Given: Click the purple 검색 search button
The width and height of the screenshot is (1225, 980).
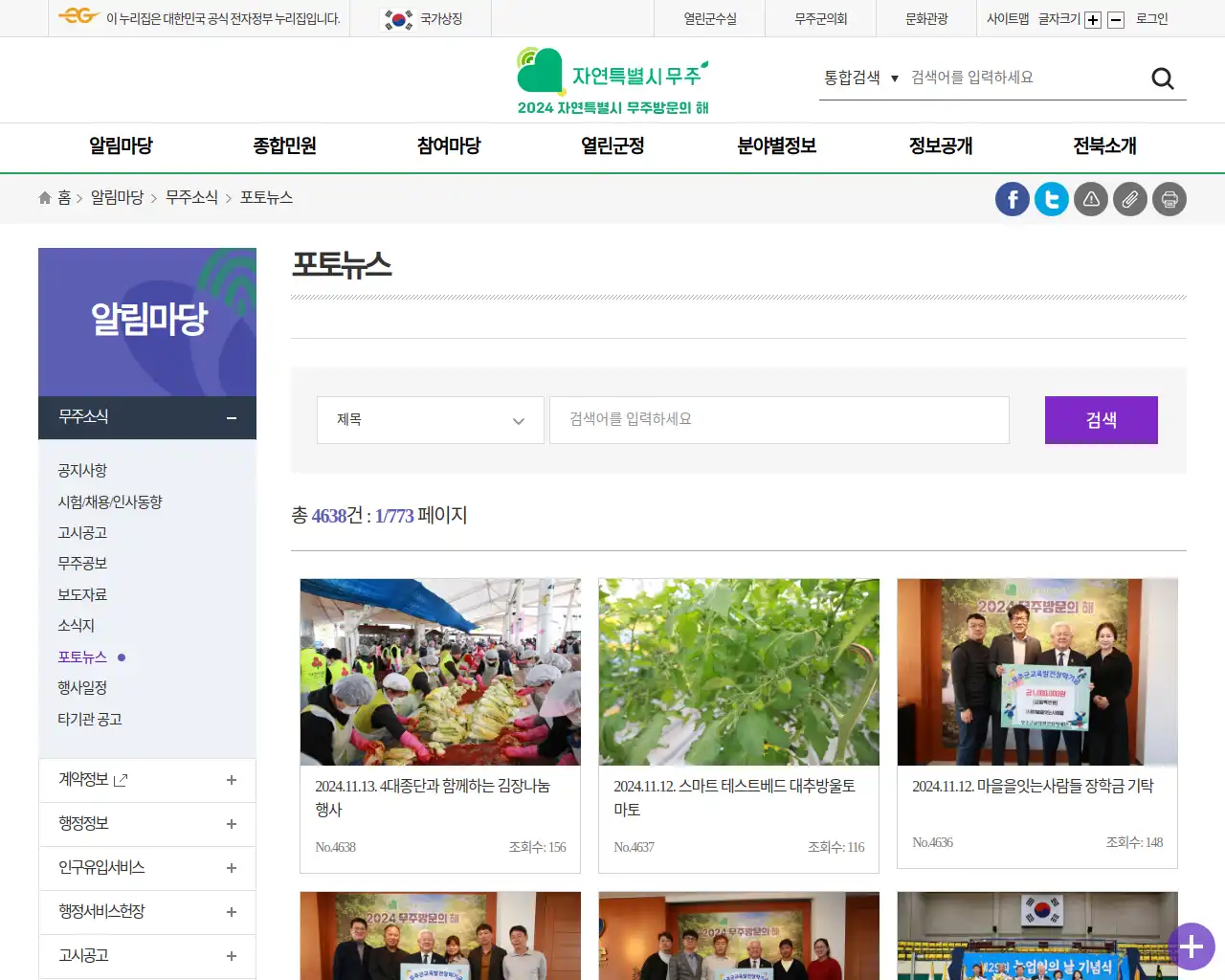Looking at the screenshot, I should [x=1101, y=419].
